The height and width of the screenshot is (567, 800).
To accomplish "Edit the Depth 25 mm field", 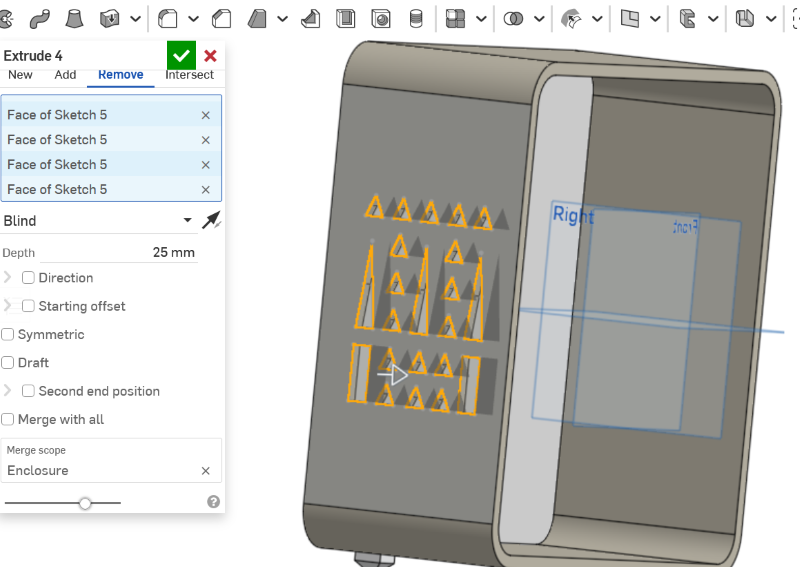I will [118, 252].
